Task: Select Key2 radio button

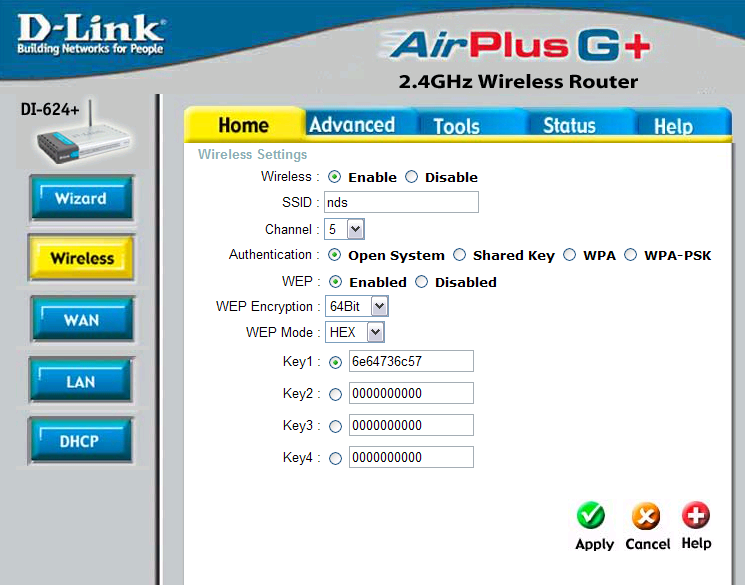Action: click(335, 394)
